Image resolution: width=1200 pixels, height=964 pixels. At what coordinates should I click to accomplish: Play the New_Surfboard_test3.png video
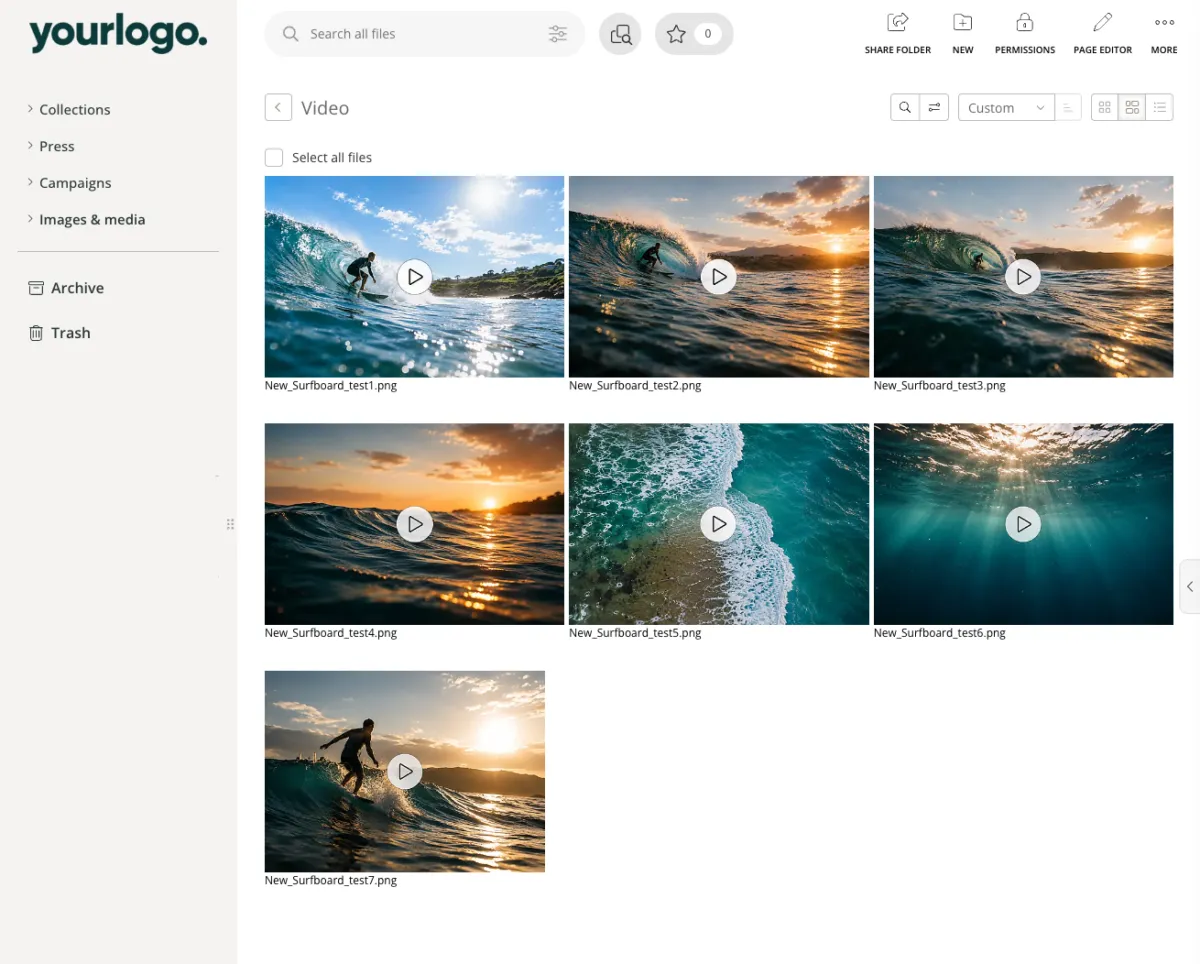coord(1023,277)
